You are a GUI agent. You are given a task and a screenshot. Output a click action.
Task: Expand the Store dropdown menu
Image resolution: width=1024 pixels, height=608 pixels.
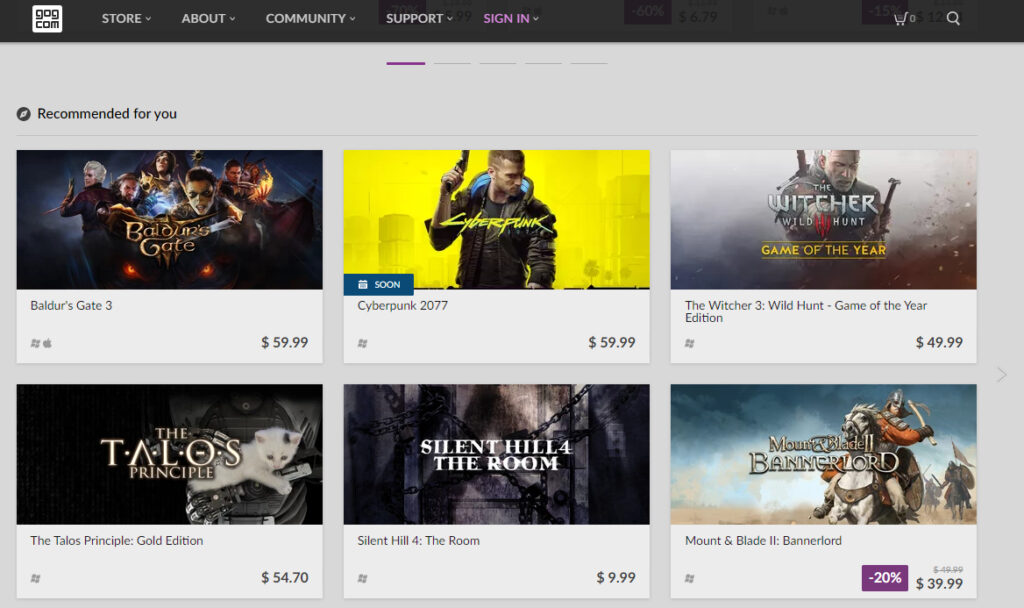[x=126, y=18]
